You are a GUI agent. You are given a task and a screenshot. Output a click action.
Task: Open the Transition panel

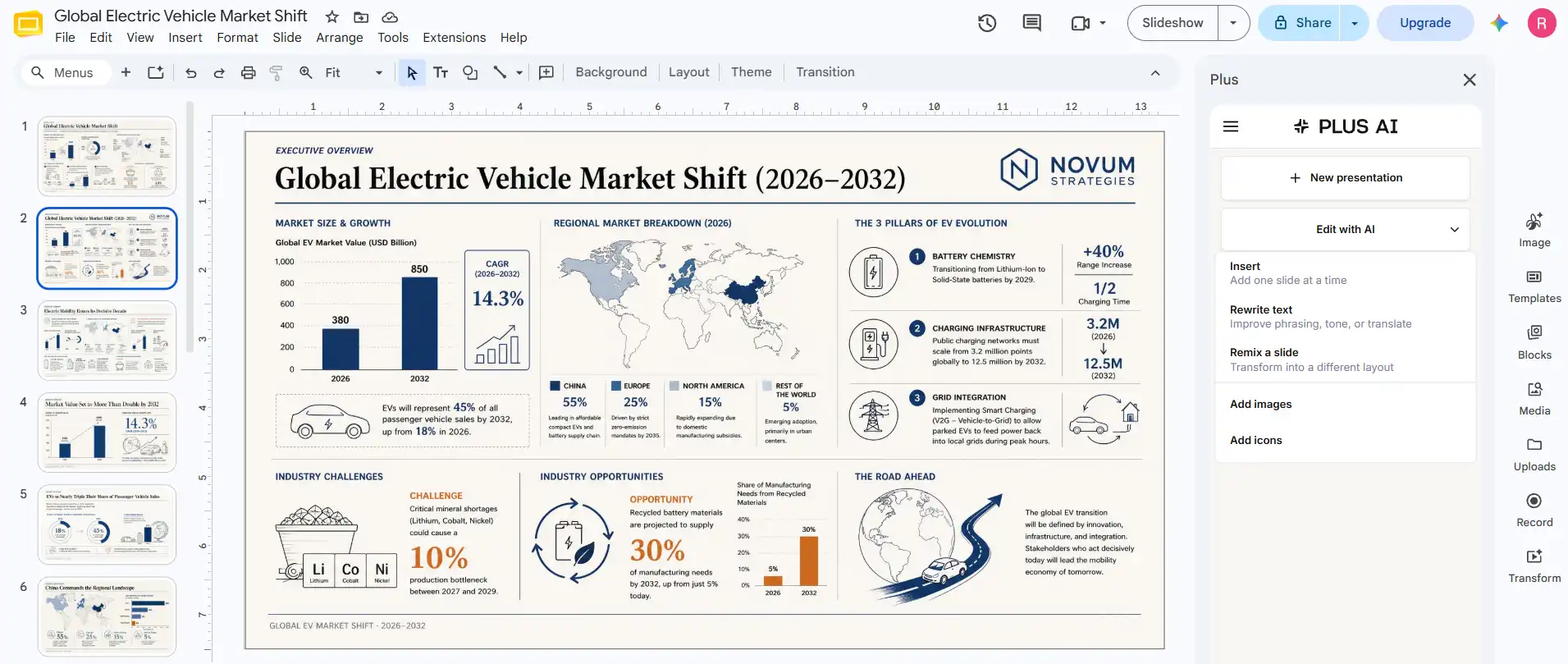click(825, 72)
